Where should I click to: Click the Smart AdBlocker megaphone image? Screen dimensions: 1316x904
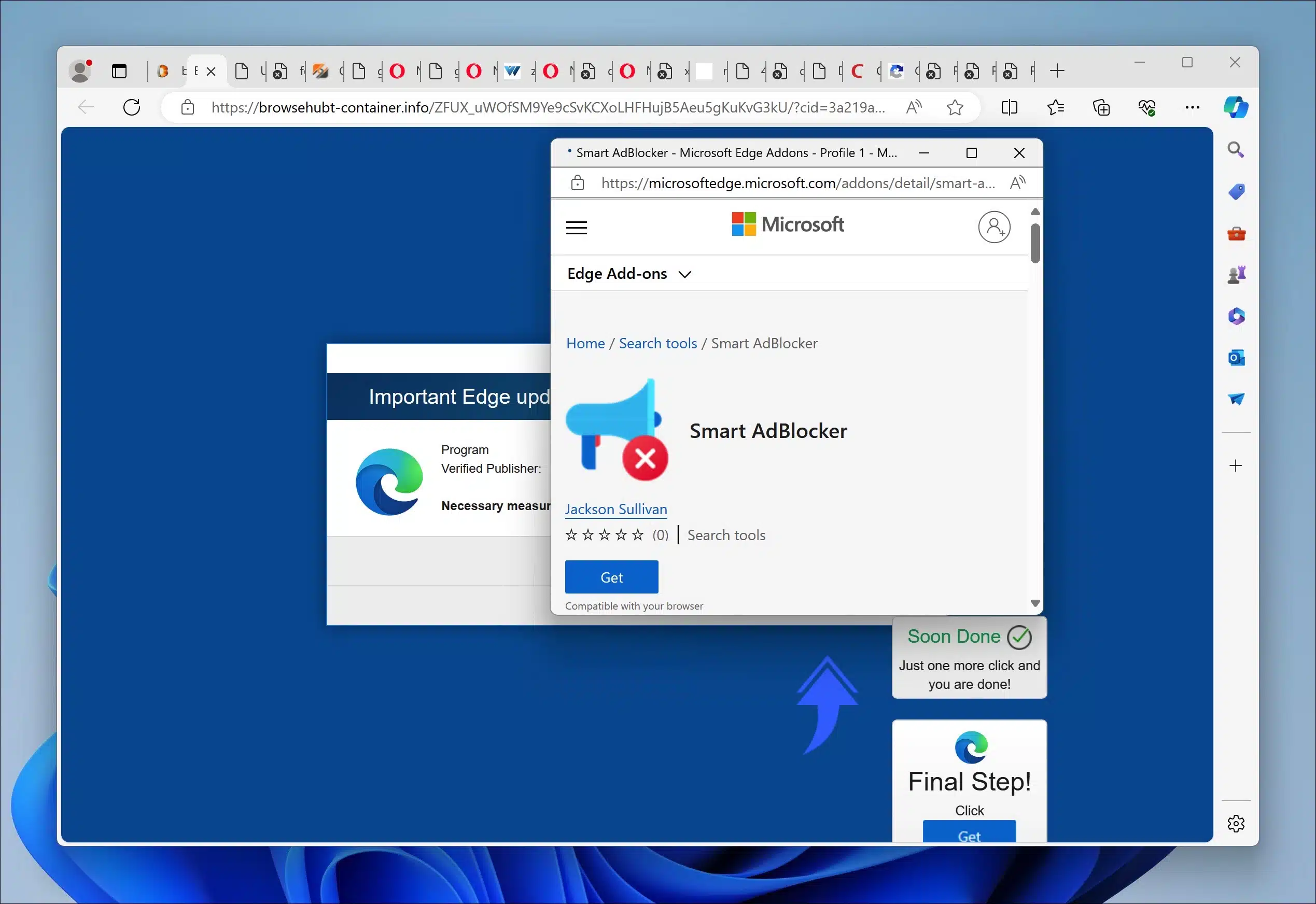(617, 430)
